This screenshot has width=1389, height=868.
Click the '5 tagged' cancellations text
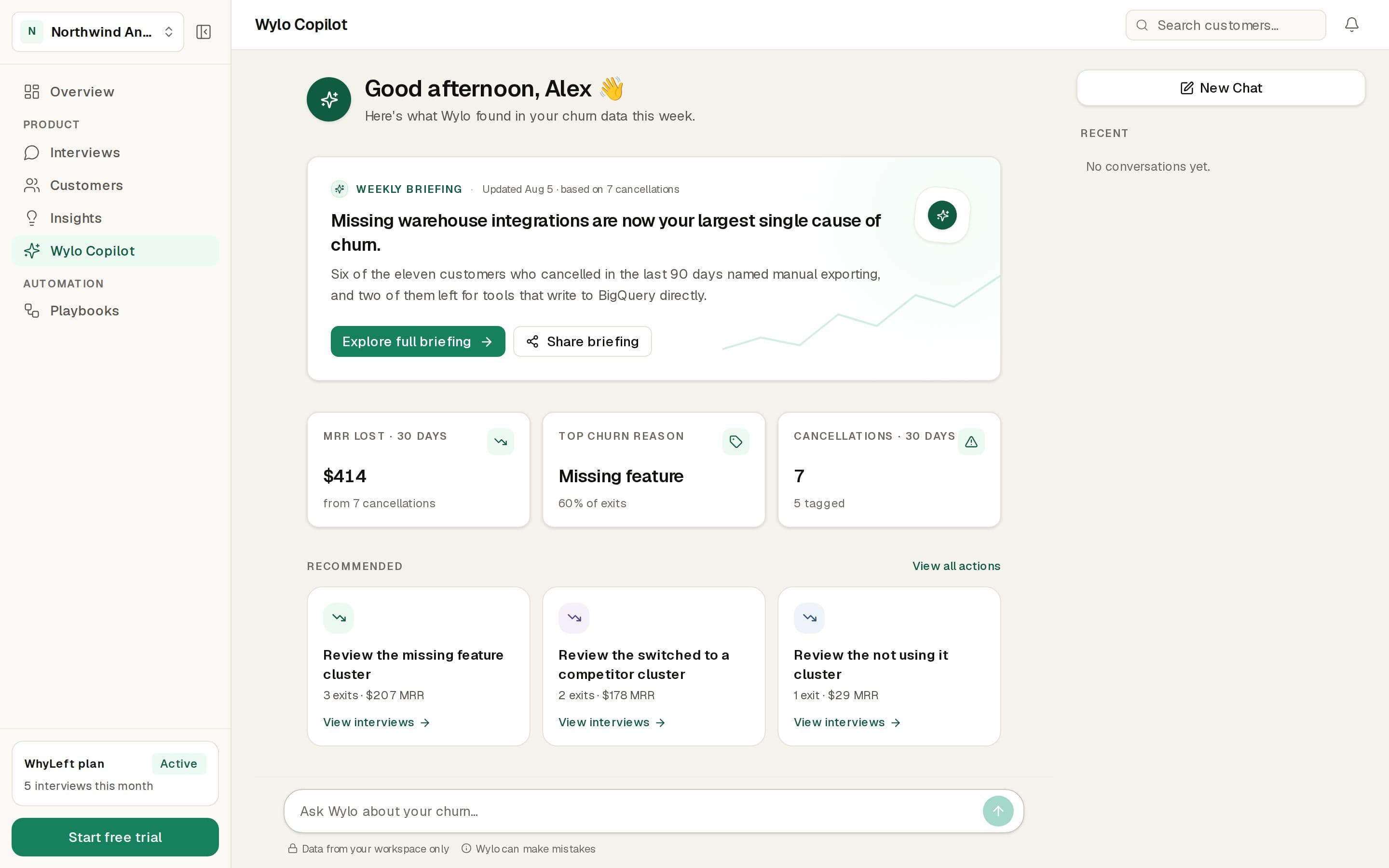click(819, 503)
